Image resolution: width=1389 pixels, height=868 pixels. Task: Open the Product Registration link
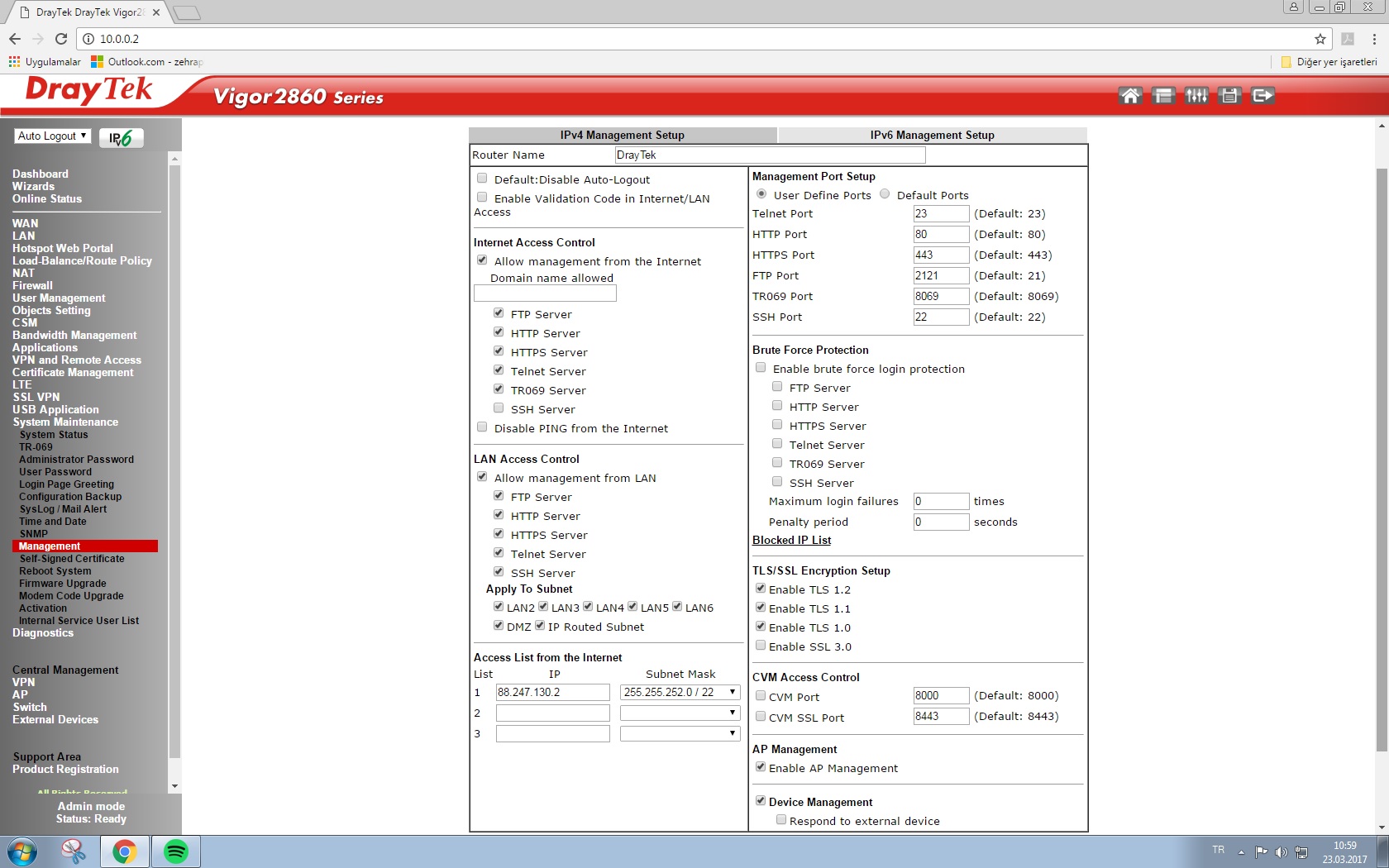[x=65, y=770]
